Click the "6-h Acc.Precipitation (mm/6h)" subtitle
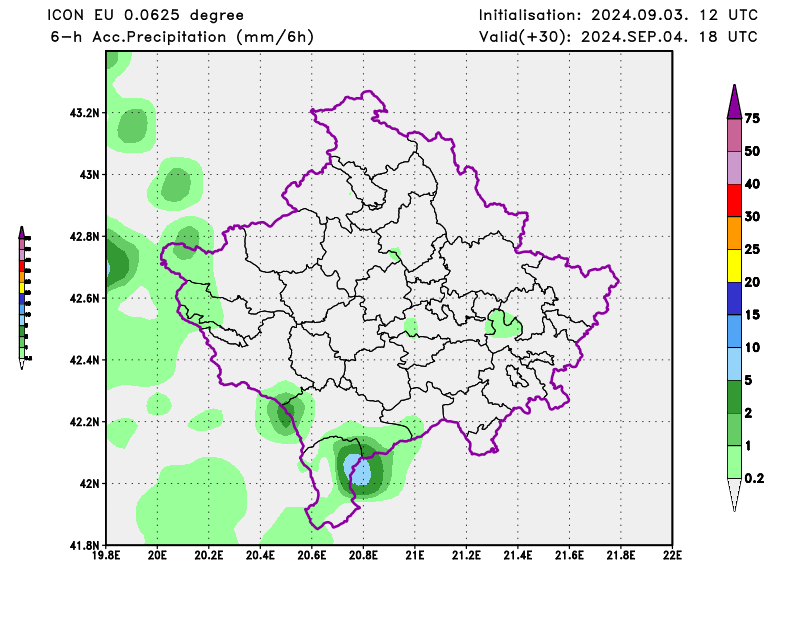800x618 pixels. [182, 37]
